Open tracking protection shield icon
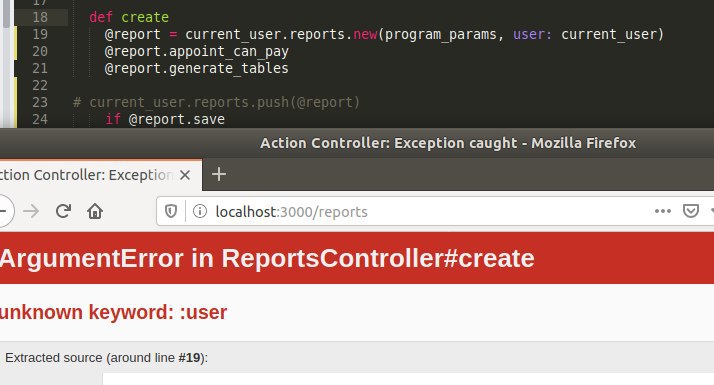This screenshot has width=714, height=385. coord(171,211)
